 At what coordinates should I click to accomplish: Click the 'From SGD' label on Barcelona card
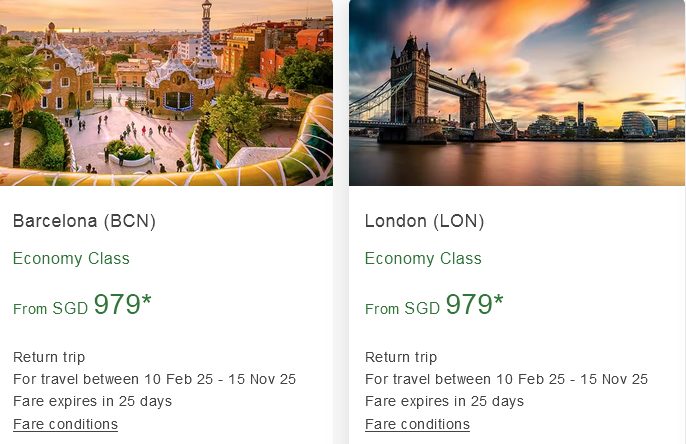click(x=50, y=309)
